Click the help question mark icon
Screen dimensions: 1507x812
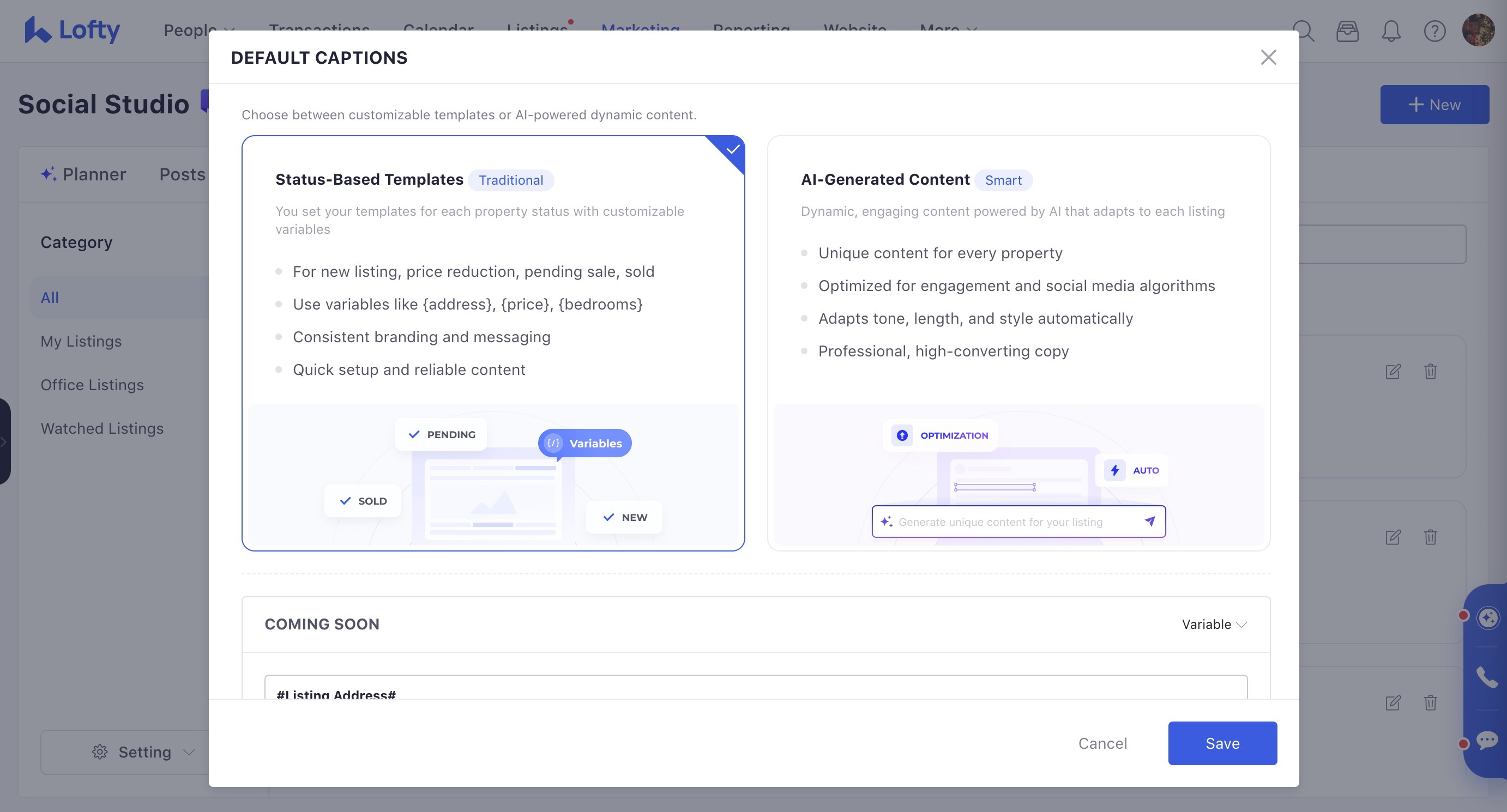point(1434,31)
